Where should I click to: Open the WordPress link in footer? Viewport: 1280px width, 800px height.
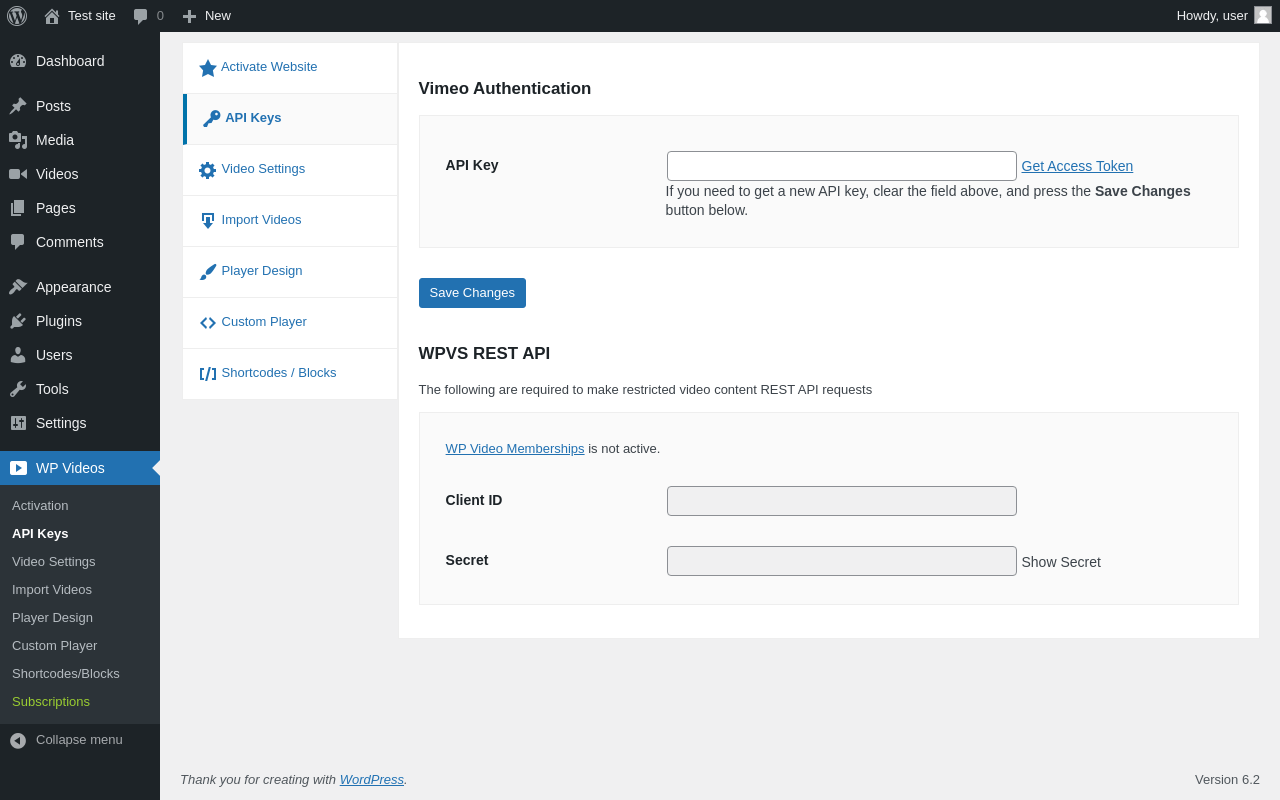[372, 780]
